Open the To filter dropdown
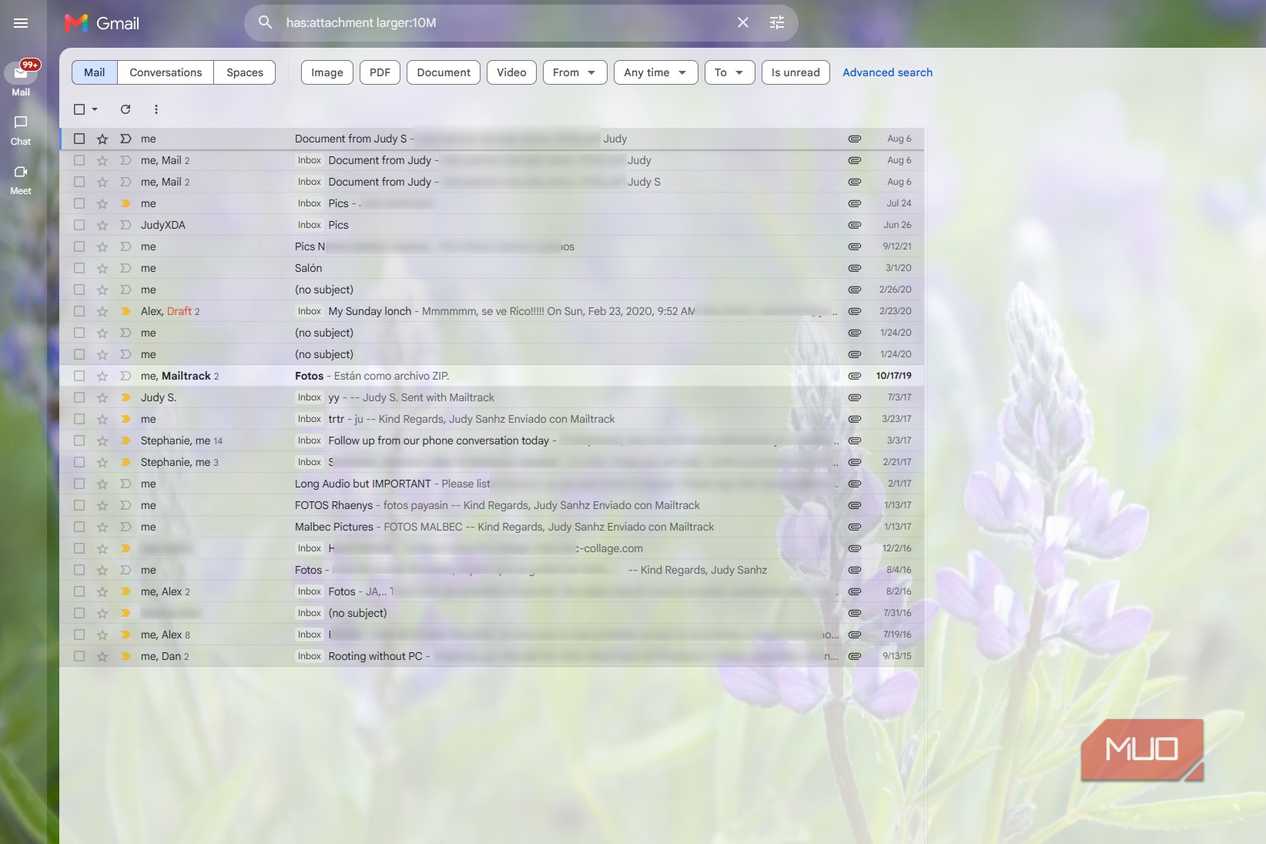The height and width of the screenshot is (844, 1266). 730,72
